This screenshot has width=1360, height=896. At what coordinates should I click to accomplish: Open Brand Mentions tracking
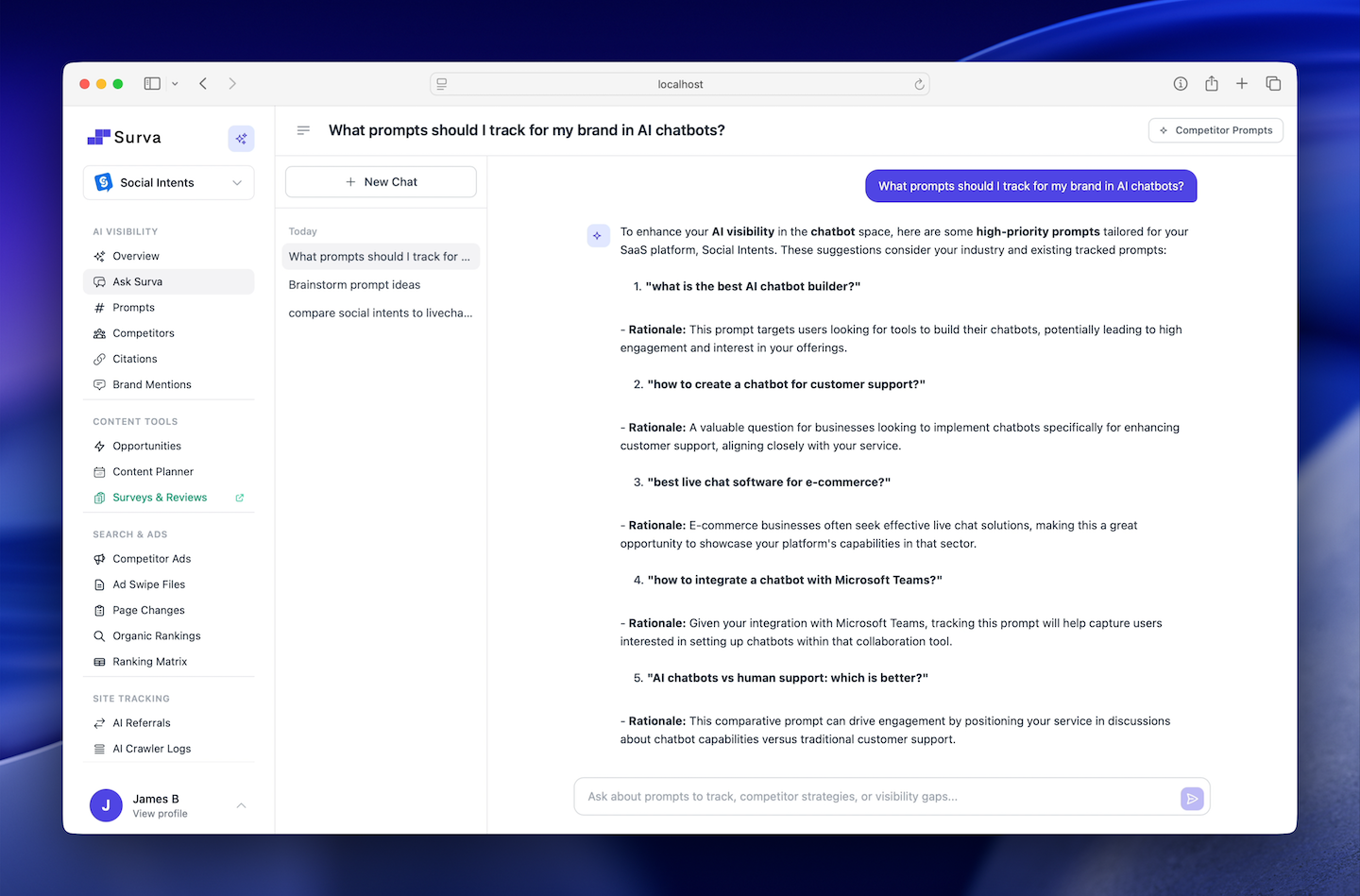coord(152,384)
